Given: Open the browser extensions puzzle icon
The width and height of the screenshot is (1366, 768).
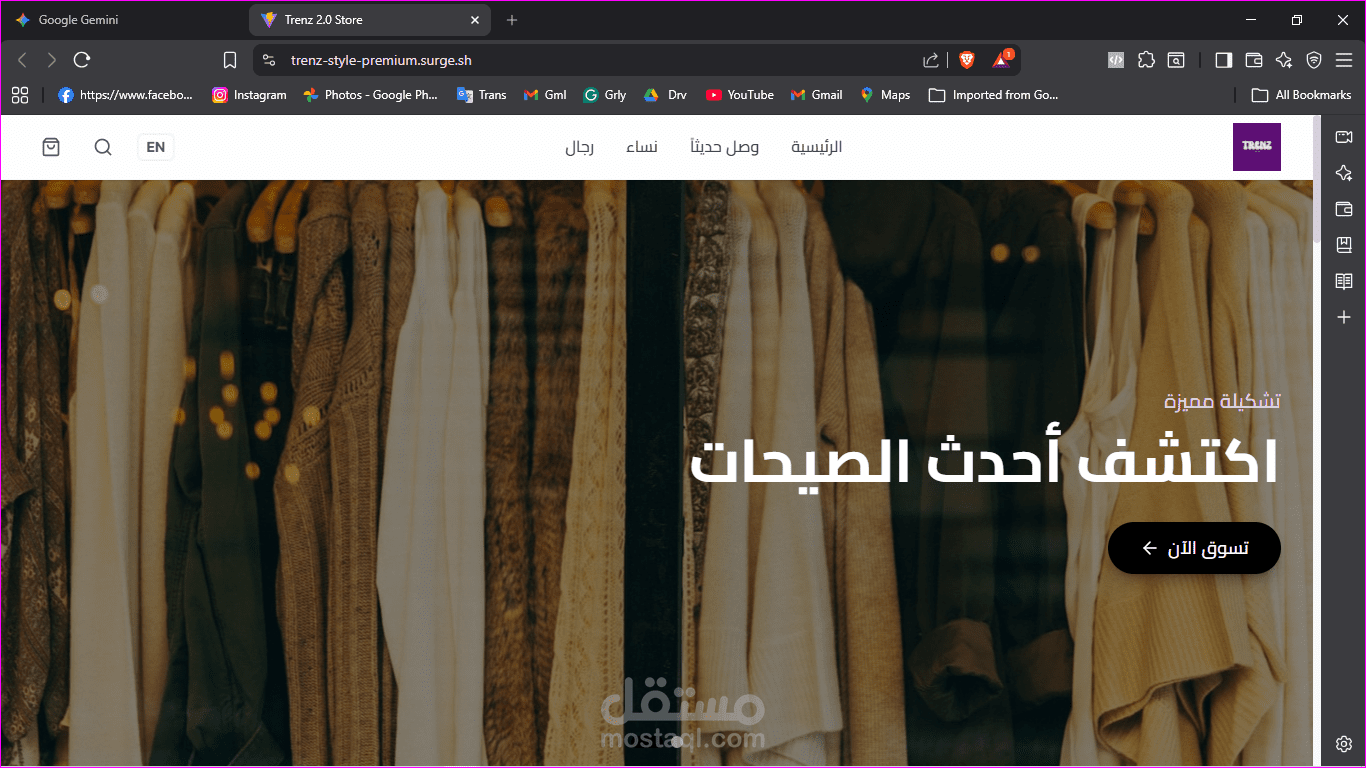Looking at the screenshot, I should click(x=1146, y=60).
